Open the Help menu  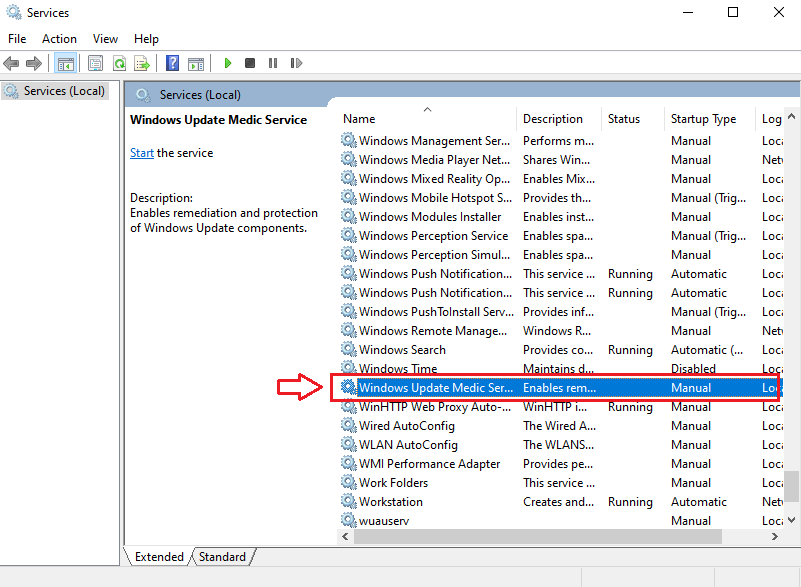pyautogui.click(x=146, y=39)
